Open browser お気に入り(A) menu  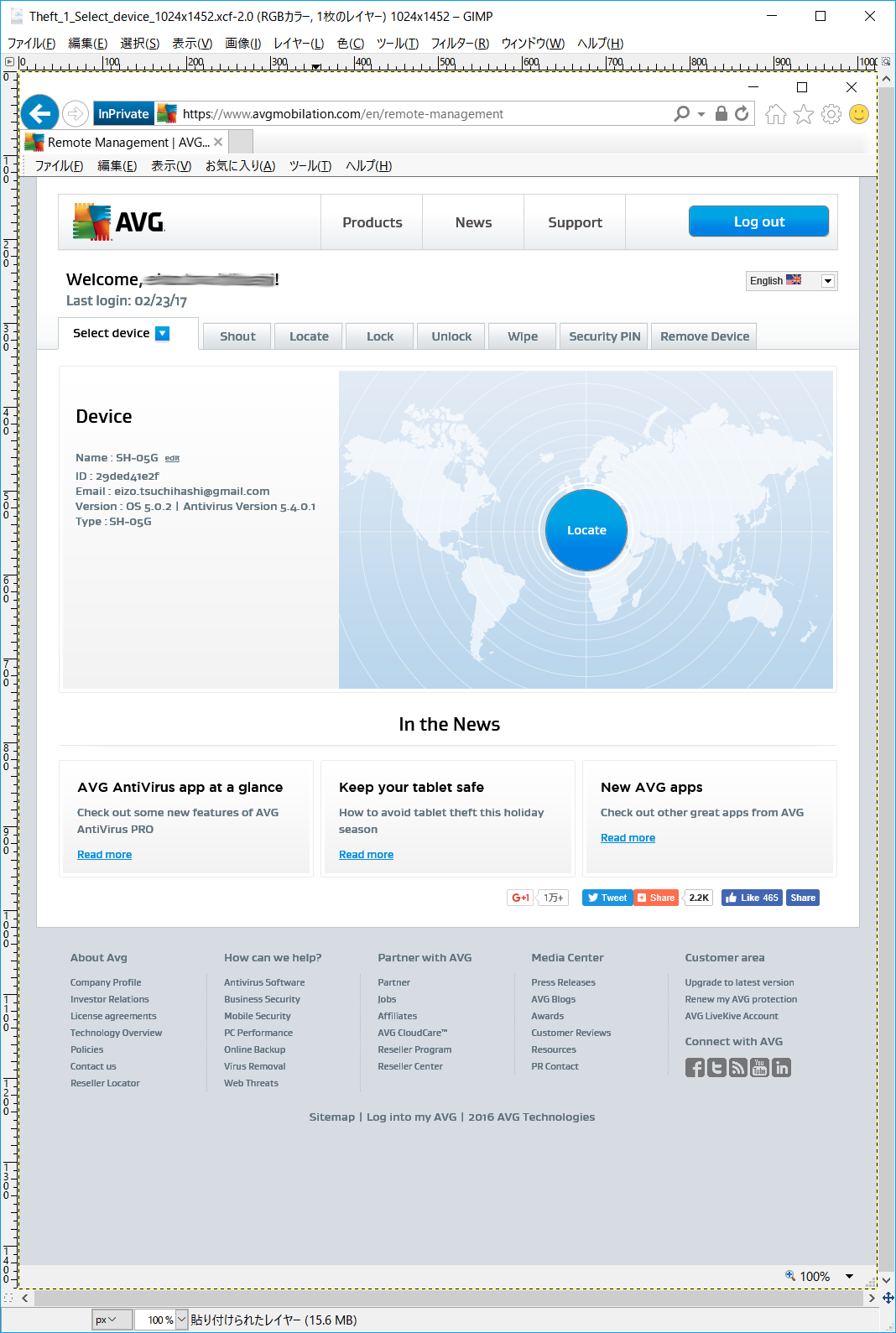[x=240, y=165]
